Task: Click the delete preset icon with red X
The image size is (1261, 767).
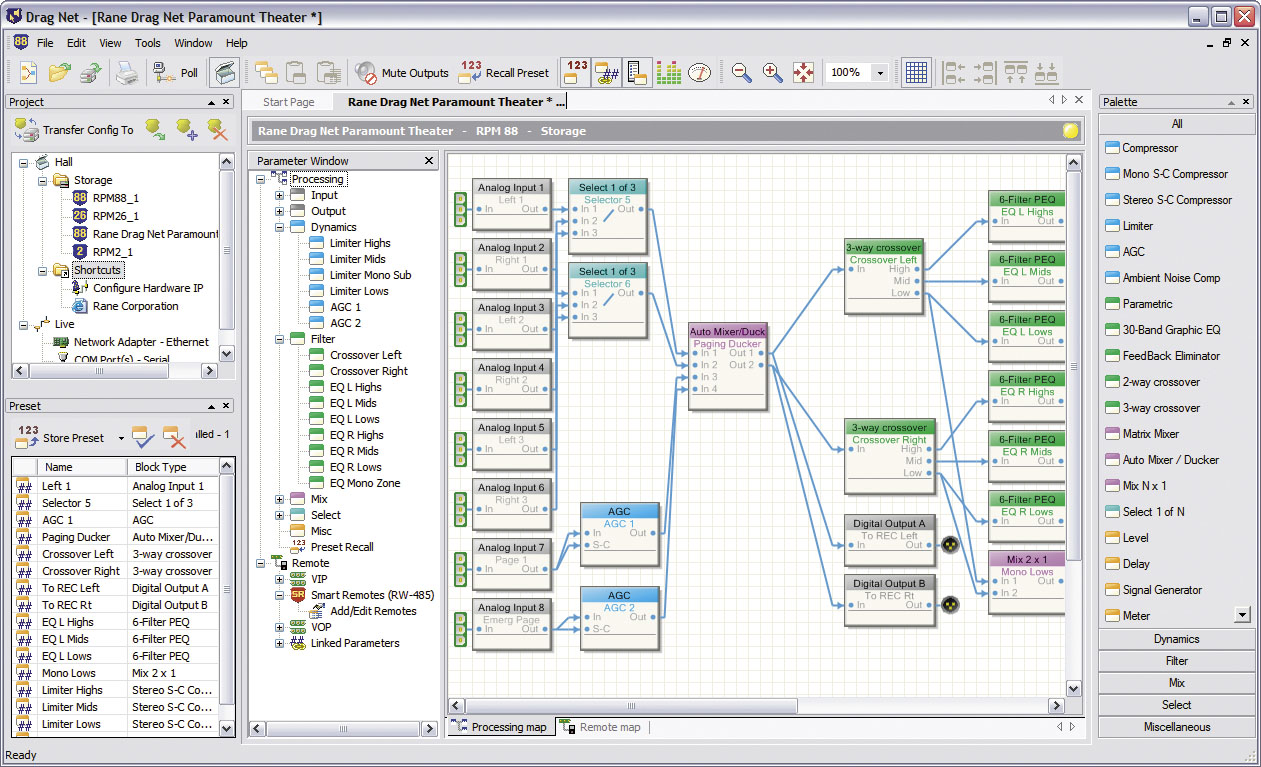Action: click(x=175, y=437)
